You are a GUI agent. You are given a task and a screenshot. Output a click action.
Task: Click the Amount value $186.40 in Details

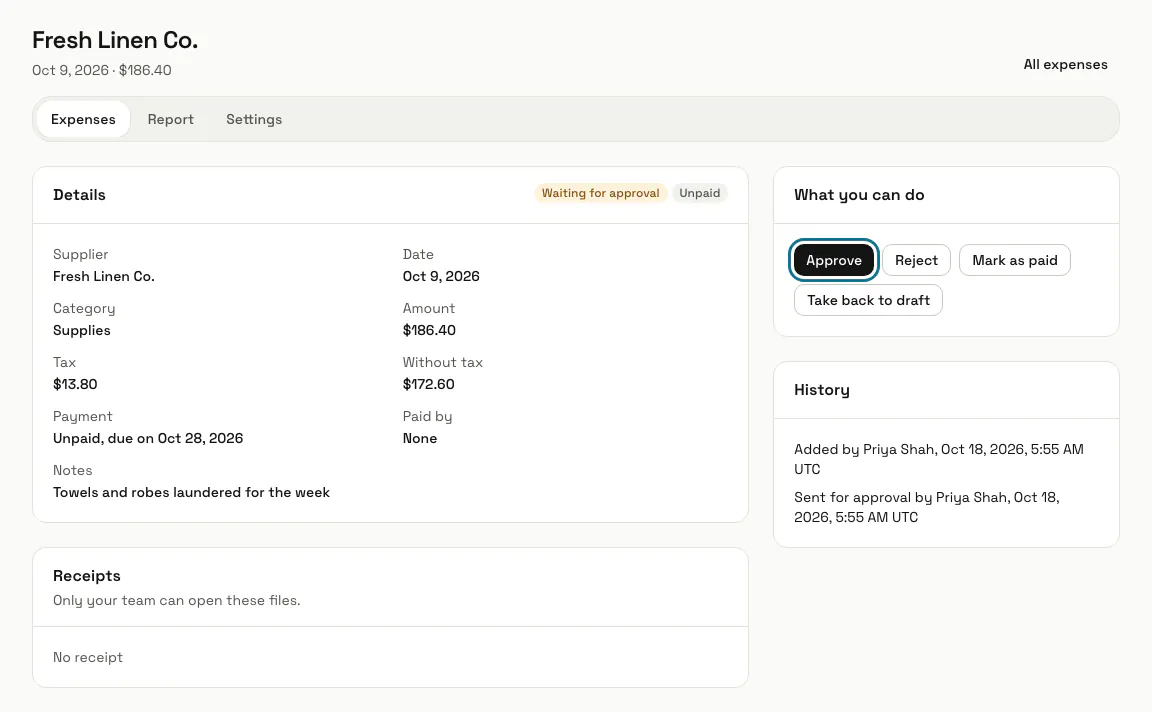(x=429, y=331)
